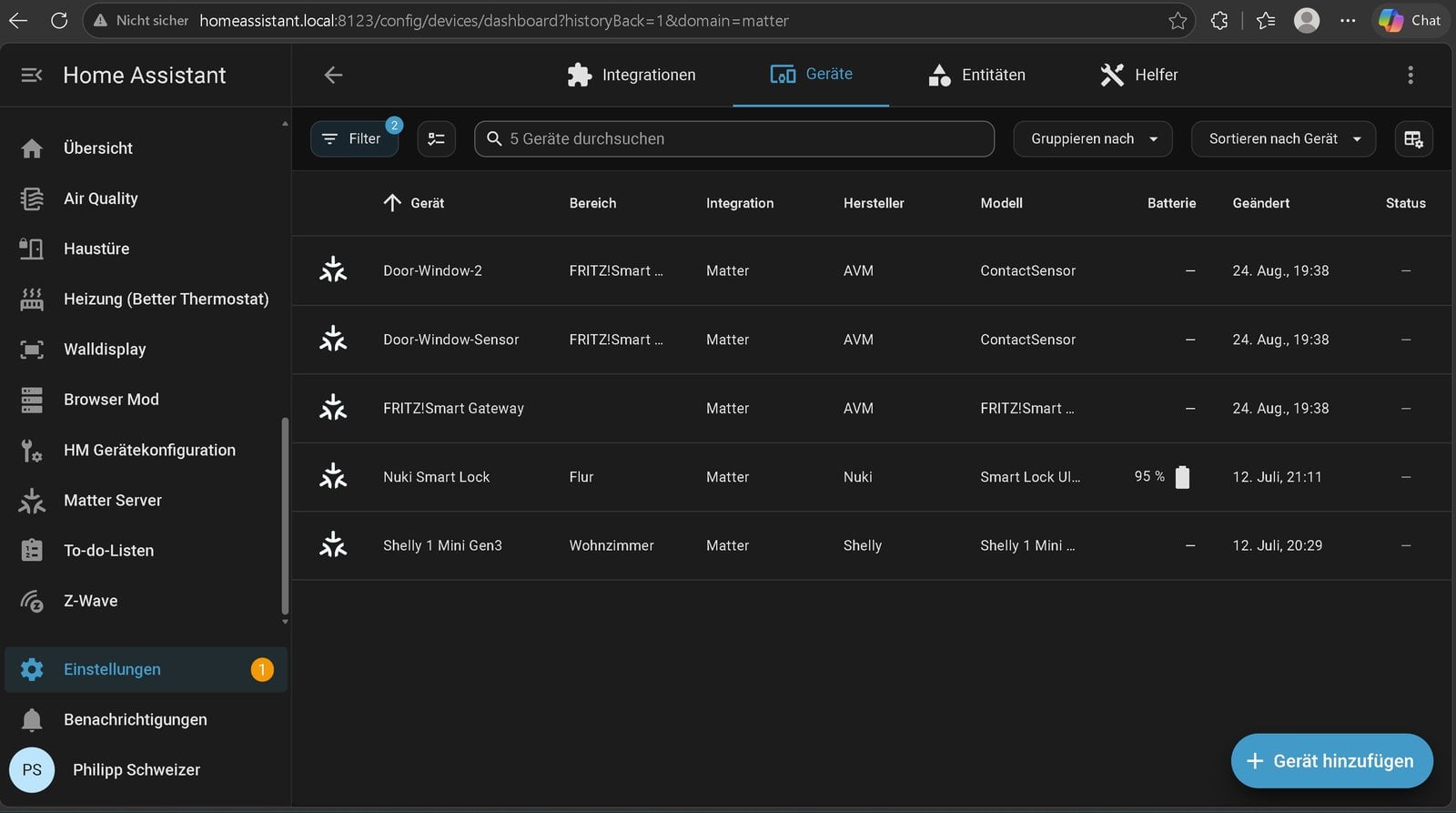
Task: Open the Air Quality dashboard icon
Action: [32, 198]
